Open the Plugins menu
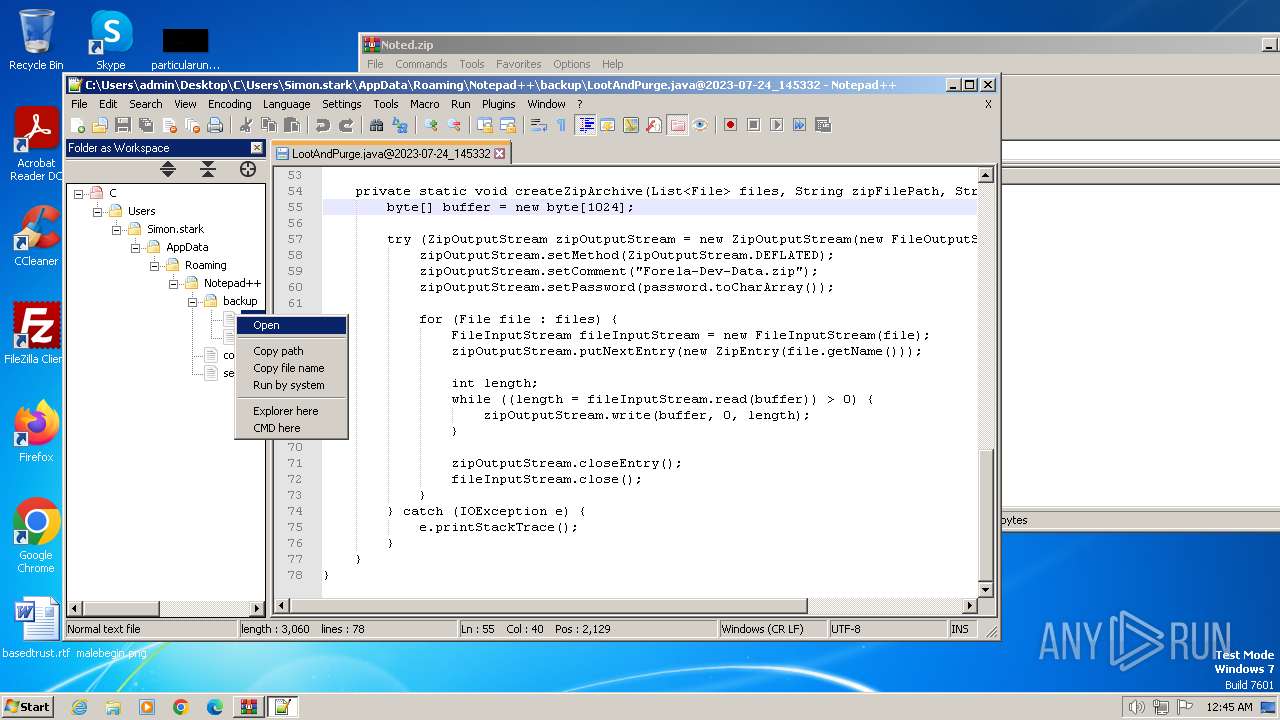The height and width of the screenshot is (720, 1280). [498, 104]
